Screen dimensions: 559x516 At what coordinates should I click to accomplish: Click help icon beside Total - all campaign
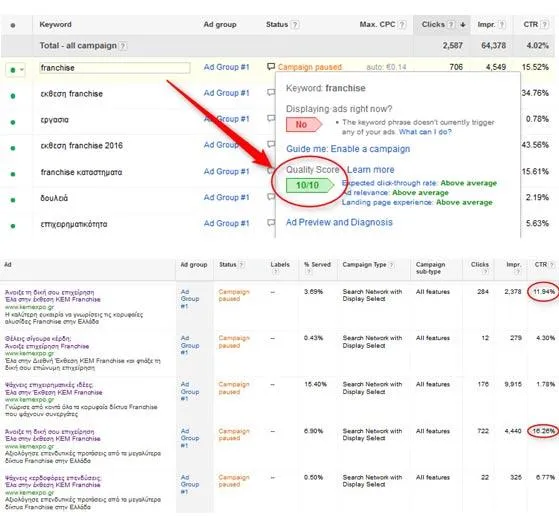(122, 46)
